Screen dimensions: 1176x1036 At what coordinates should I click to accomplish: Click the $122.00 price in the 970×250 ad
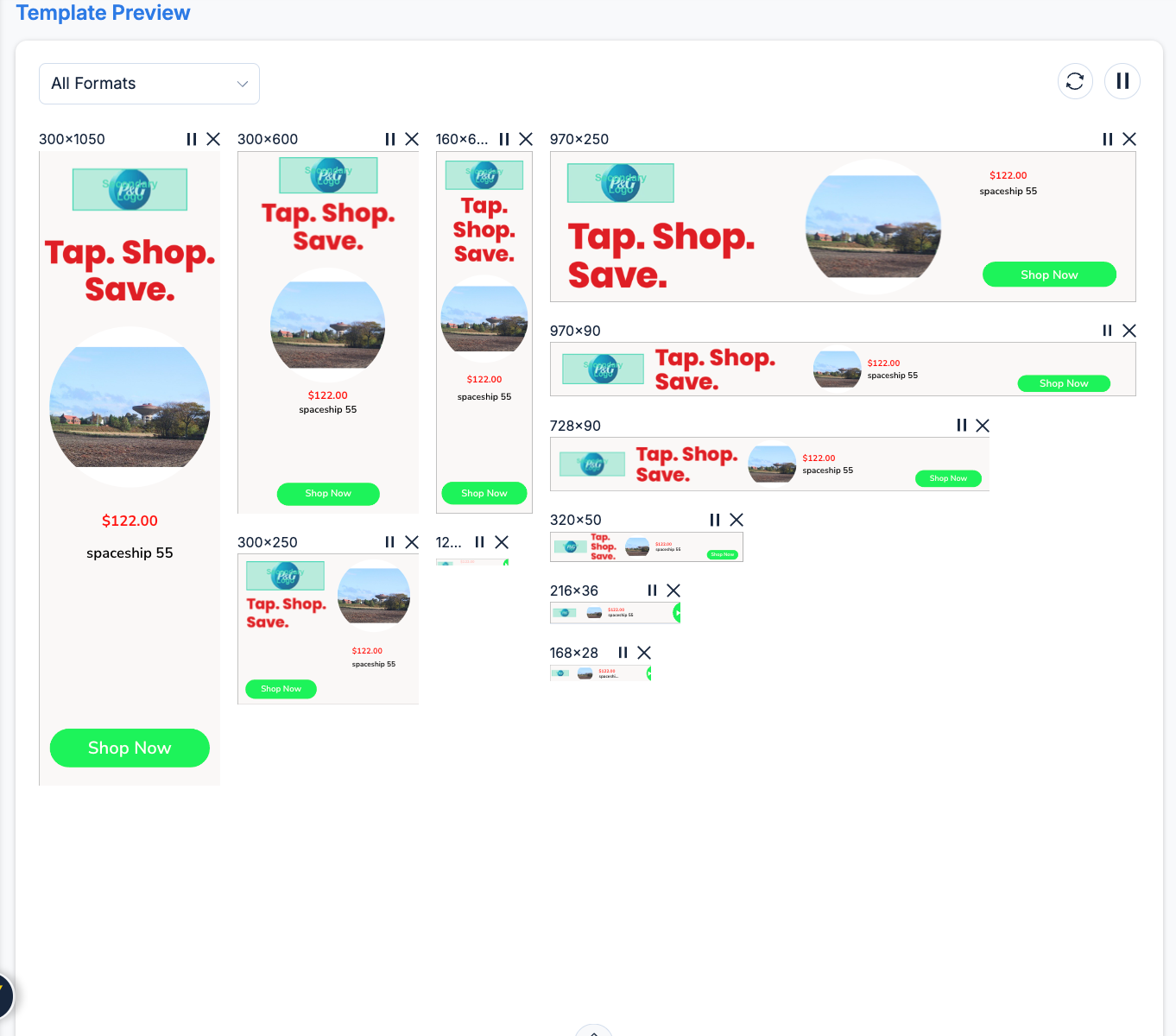point(1008,175)
